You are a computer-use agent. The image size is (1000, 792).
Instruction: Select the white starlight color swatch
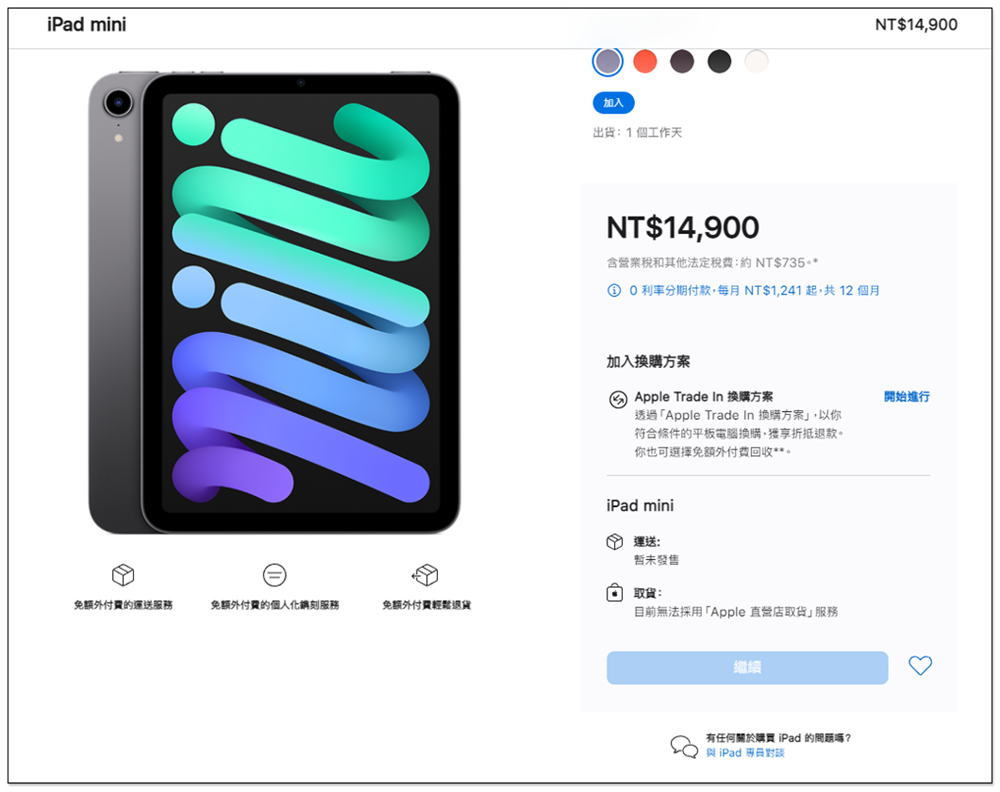click(756, 62)
